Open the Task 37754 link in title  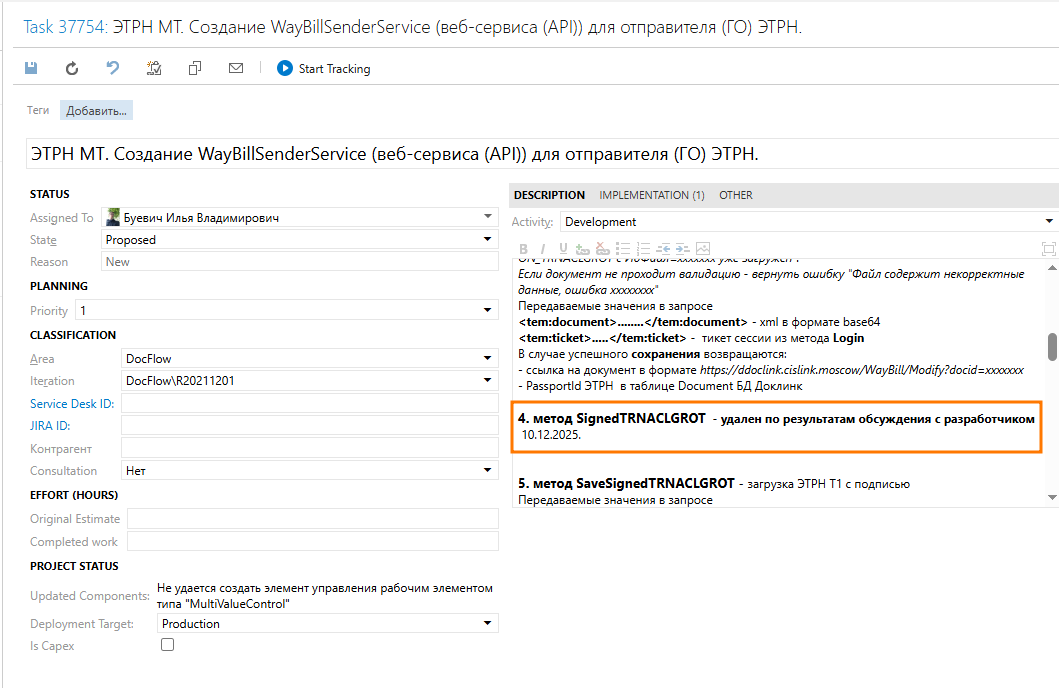(x=65, y=27)
